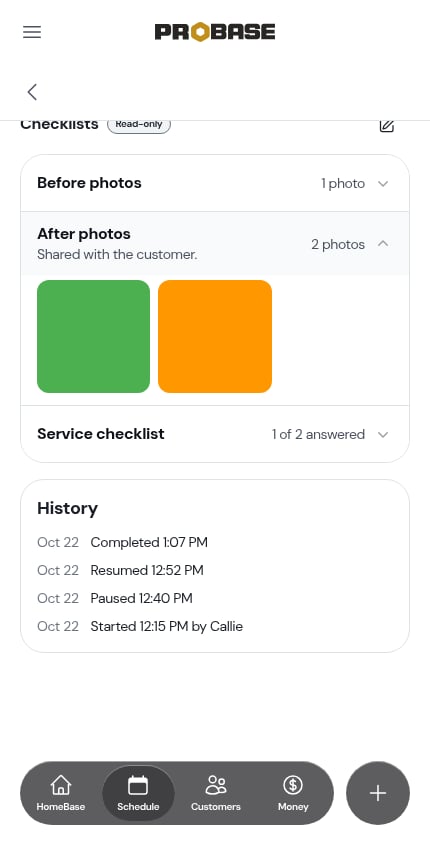Expand the Before photos section
Screen dimensions: 430x845
click(x=215, y=183)
